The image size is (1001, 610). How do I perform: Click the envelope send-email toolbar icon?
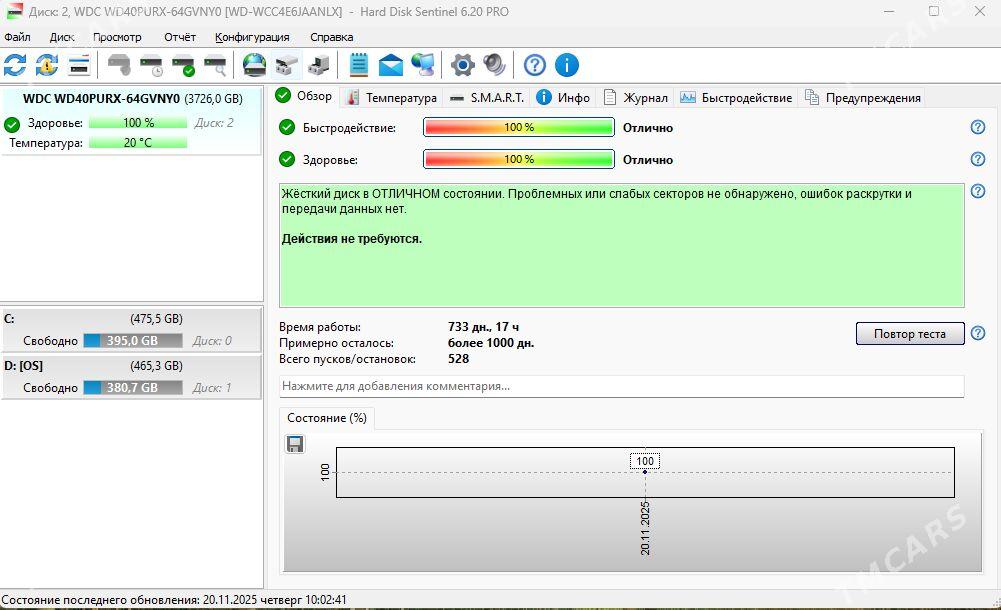(391, 66)
